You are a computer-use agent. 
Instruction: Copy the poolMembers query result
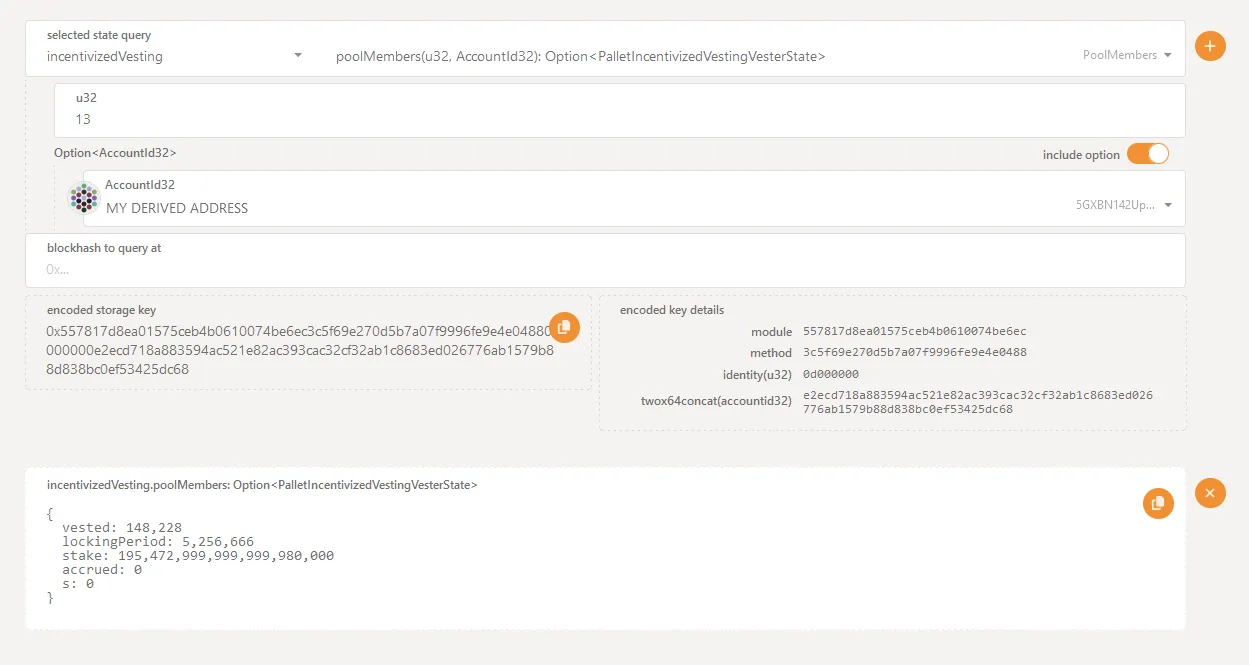[x=1157, y=504]
